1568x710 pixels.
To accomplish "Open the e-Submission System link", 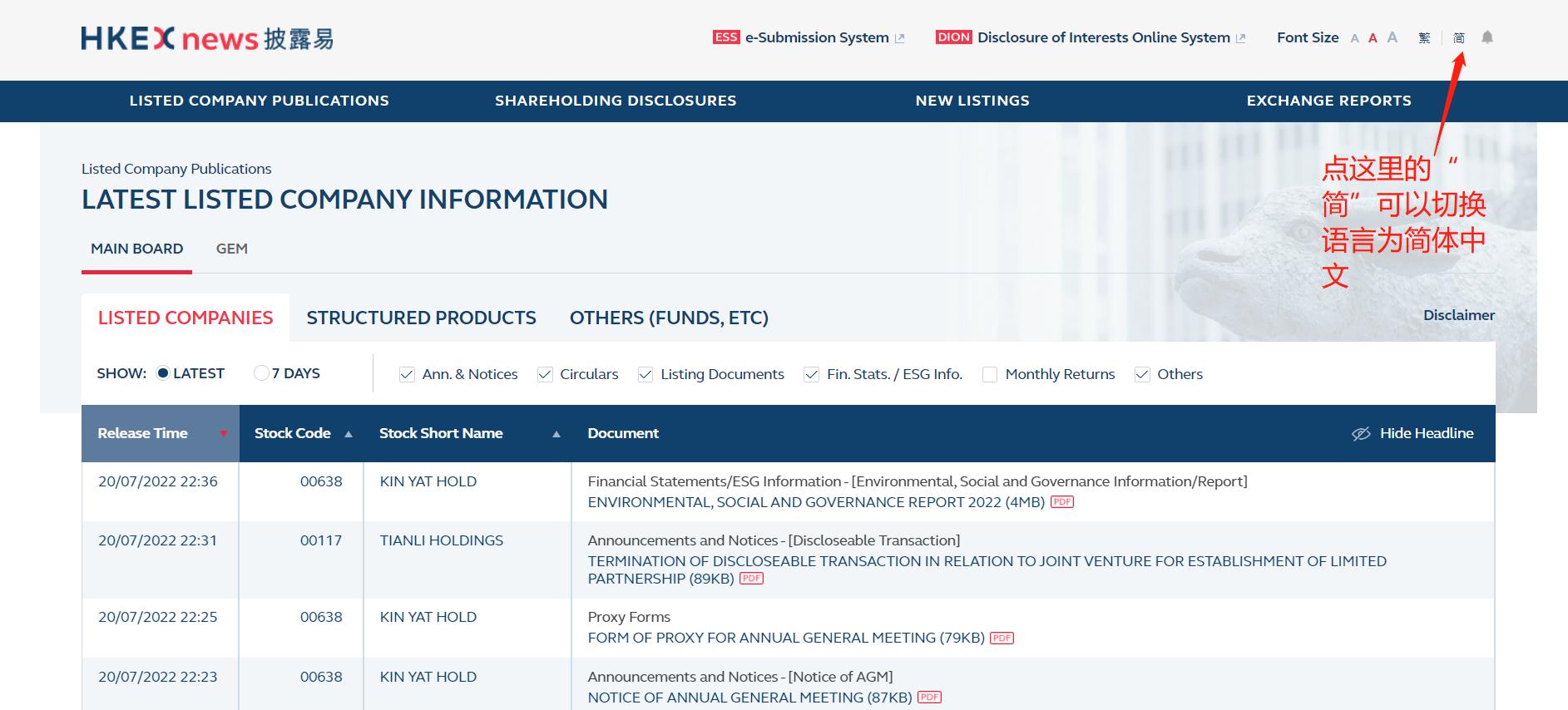I will [816, 37].
